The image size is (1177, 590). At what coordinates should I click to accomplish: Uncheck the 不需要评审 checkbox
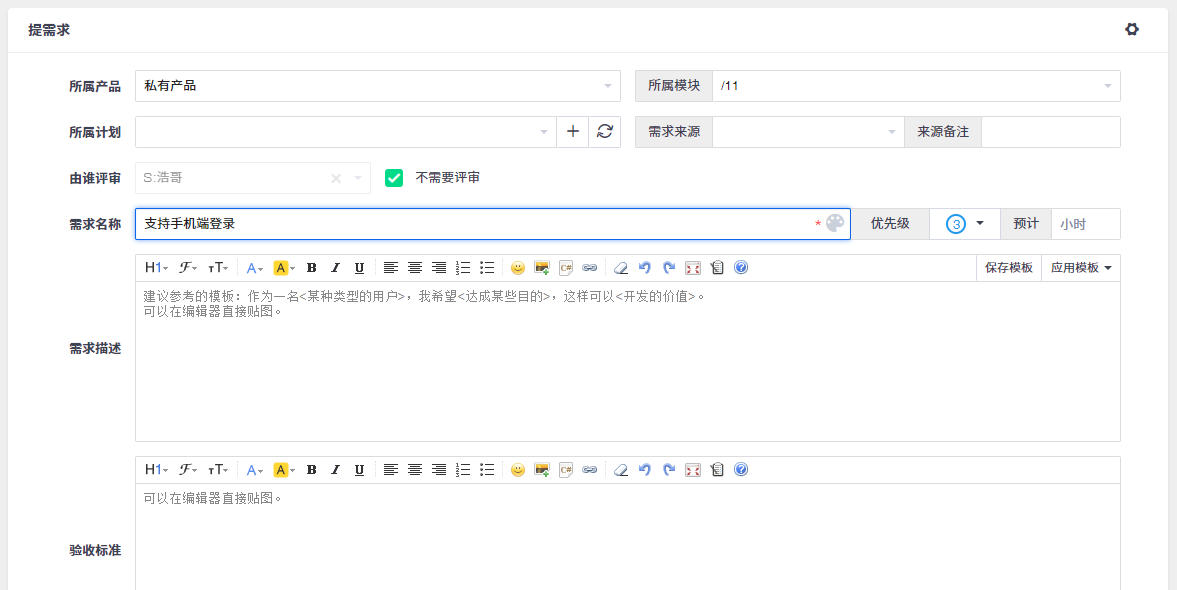coord(394,178)
